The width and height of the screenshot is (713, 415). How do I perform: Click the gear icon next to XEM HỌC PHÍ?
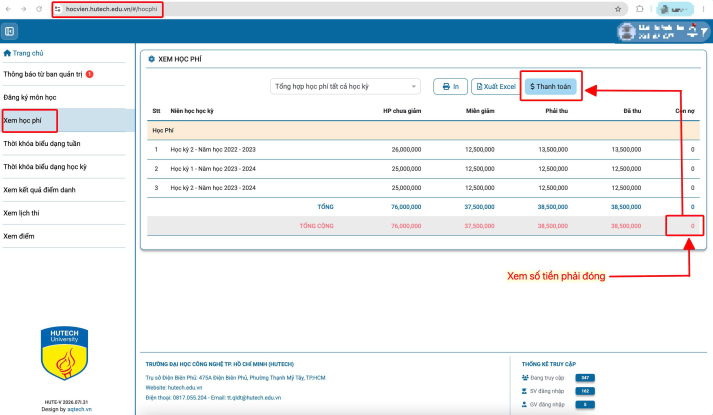click(x=151, y=59)
